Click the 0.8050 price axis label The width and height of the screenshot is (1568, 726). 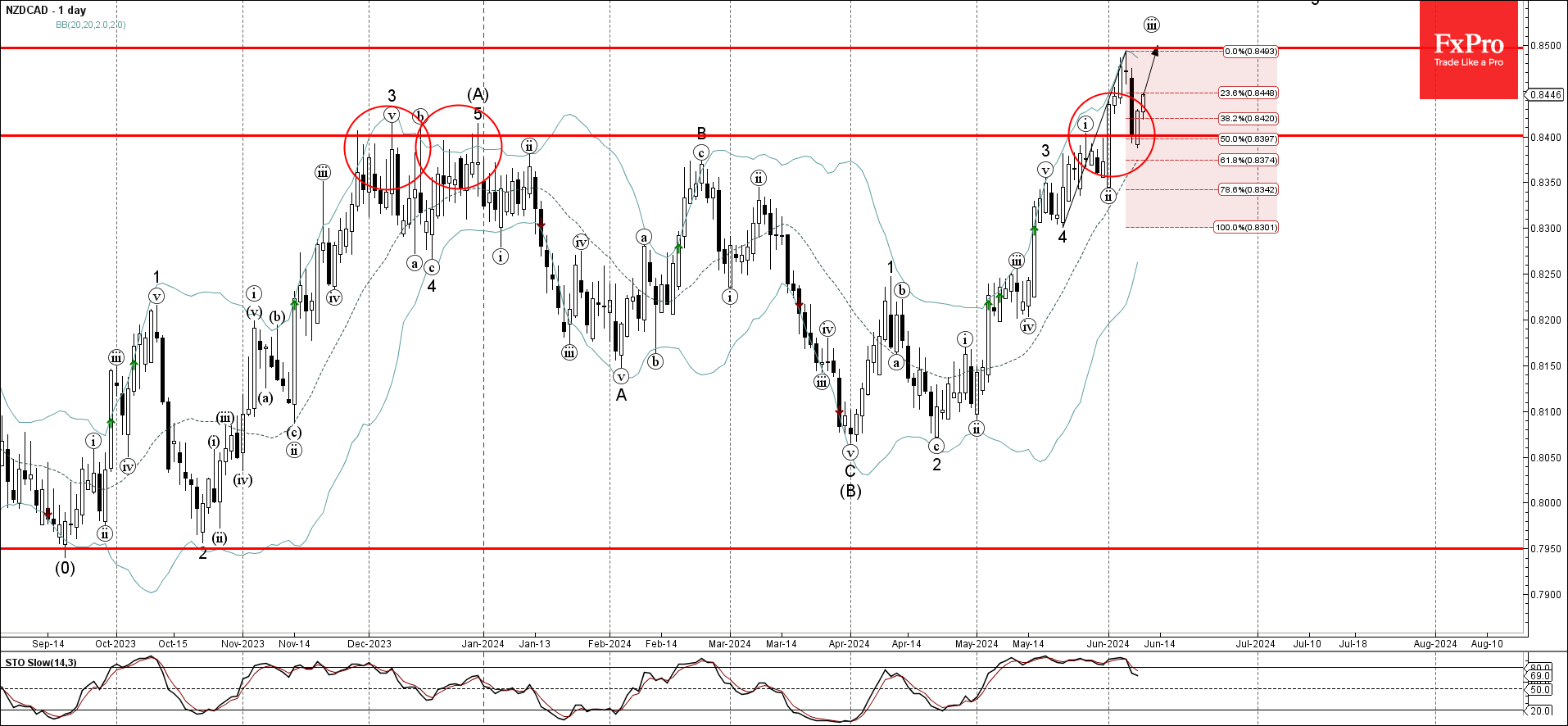(x=1545, y=458)
